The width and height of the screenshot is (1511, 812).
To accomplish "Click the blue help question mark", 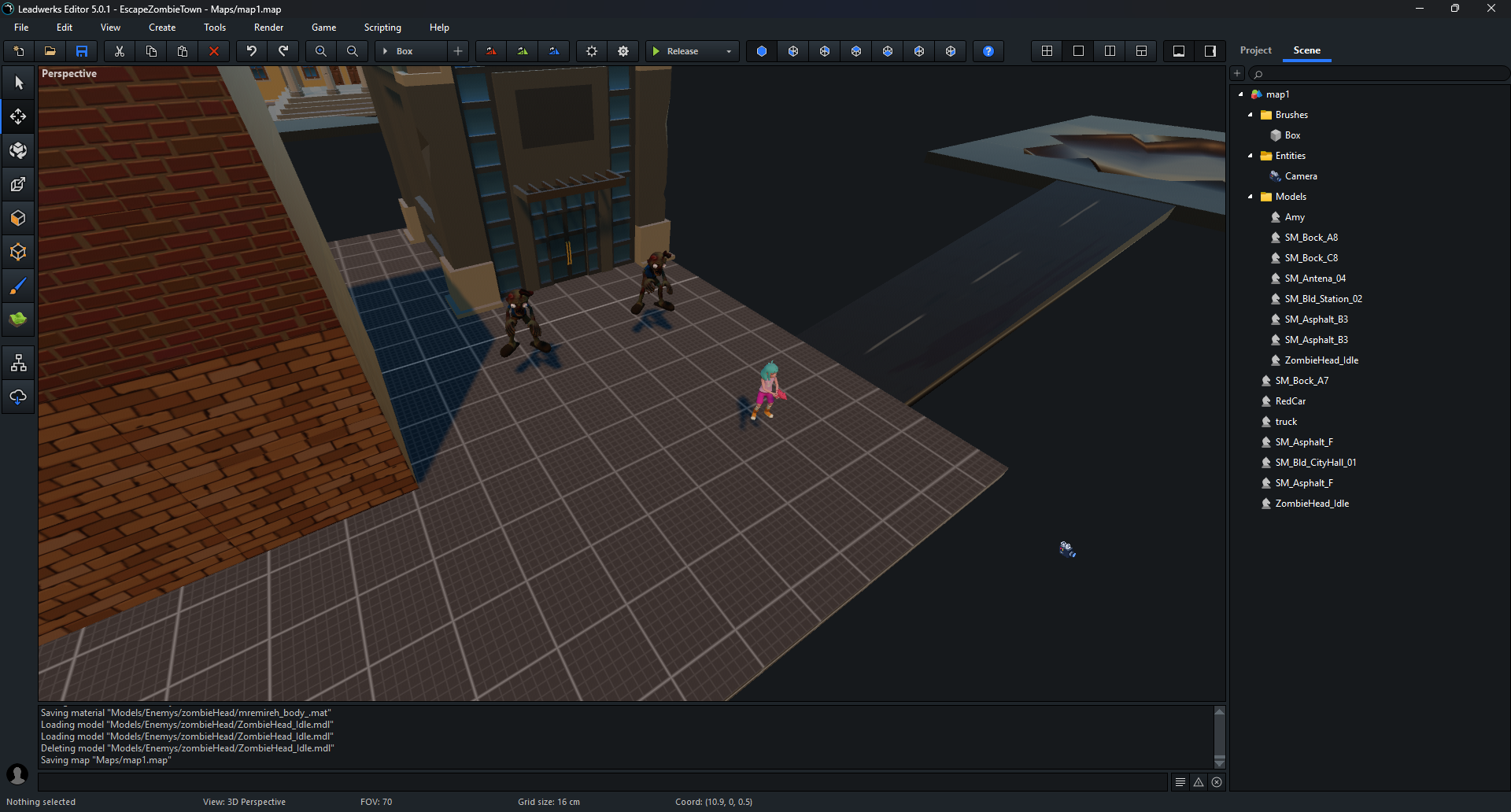I will [x=988, y=51].
